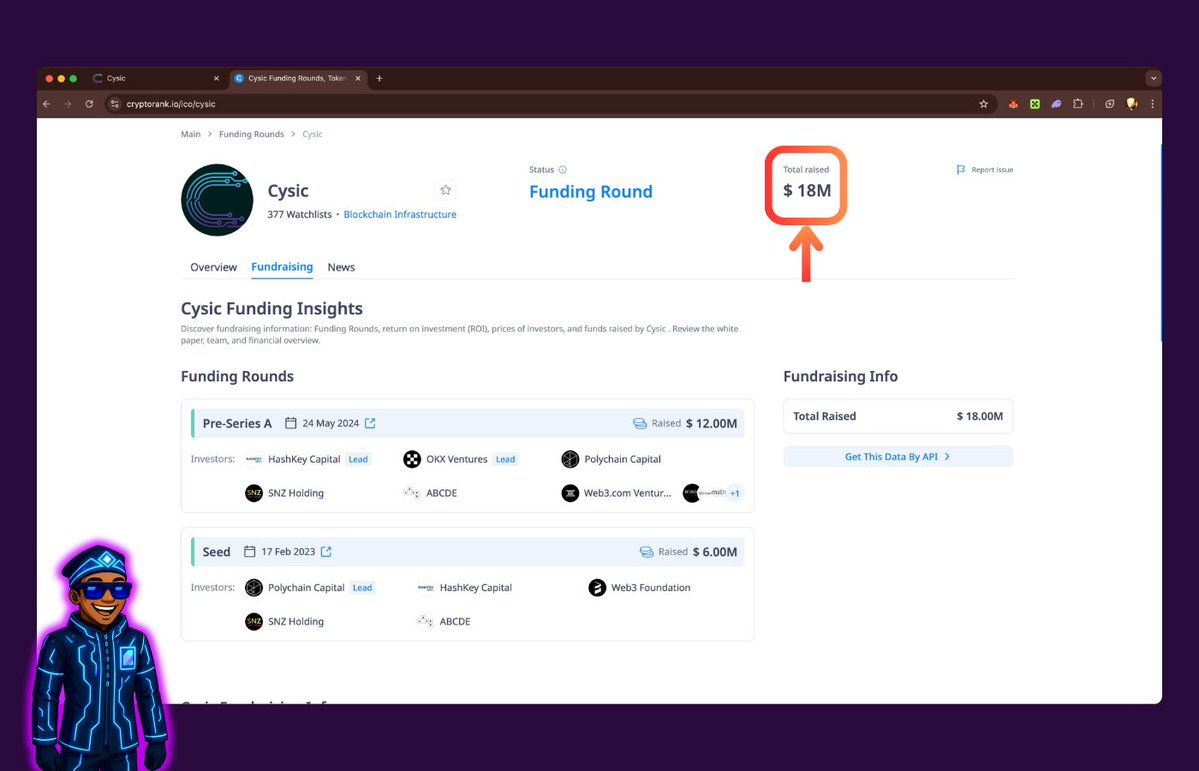Click the Funding Round status heading
Image resolution: width=1199 pixels, height=771 pixels.
point(591,191)
